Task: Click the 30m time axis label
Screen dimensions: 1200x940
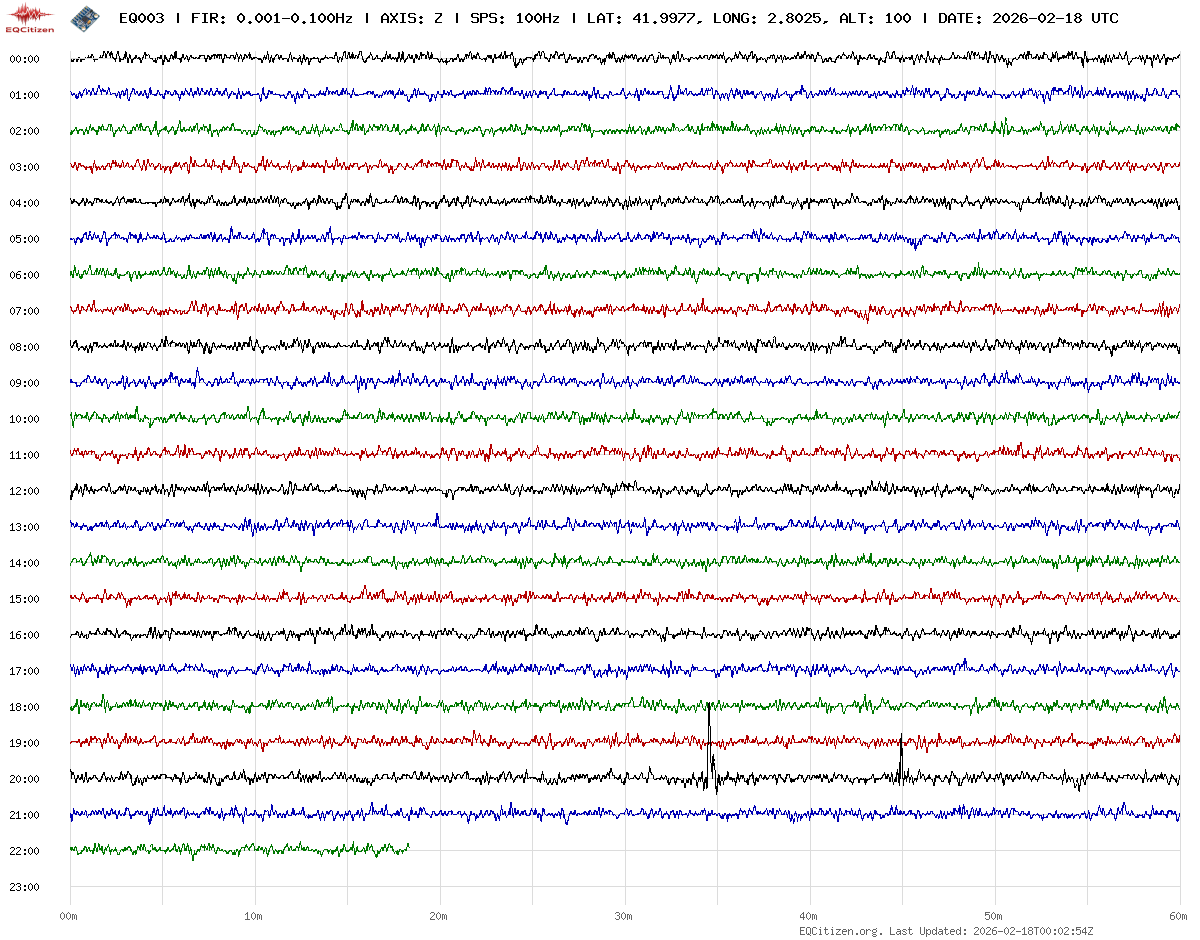Action: coord(624,916)
